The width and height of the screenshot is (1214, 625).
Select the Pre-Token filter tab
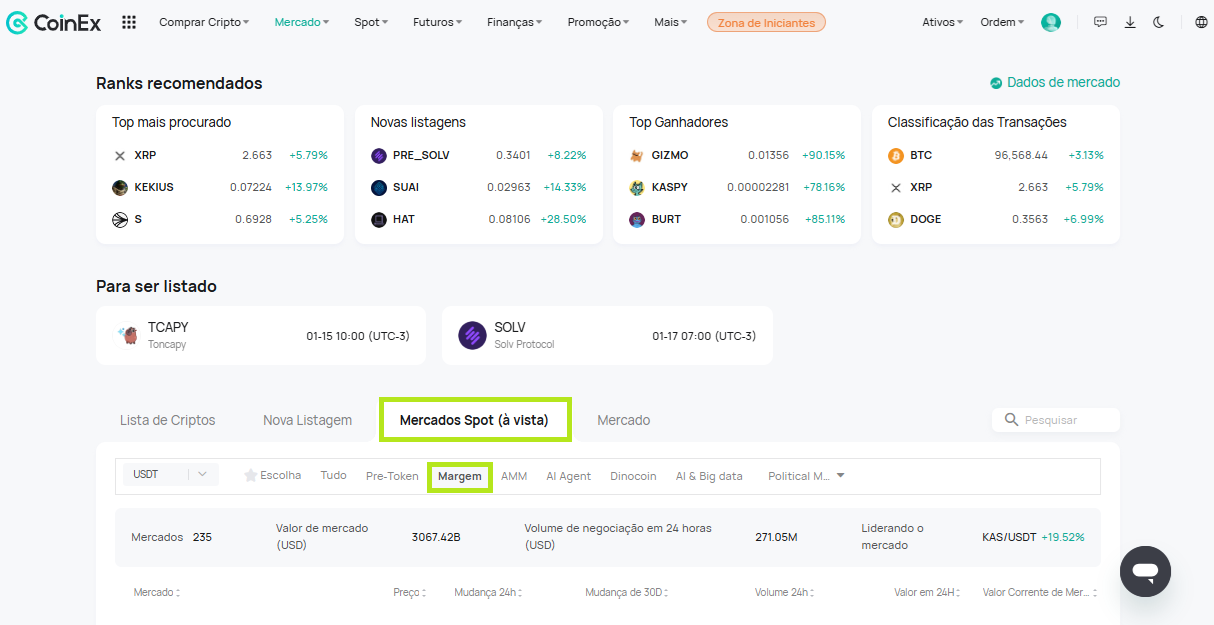pyautogui.click(x=392, y=476)
